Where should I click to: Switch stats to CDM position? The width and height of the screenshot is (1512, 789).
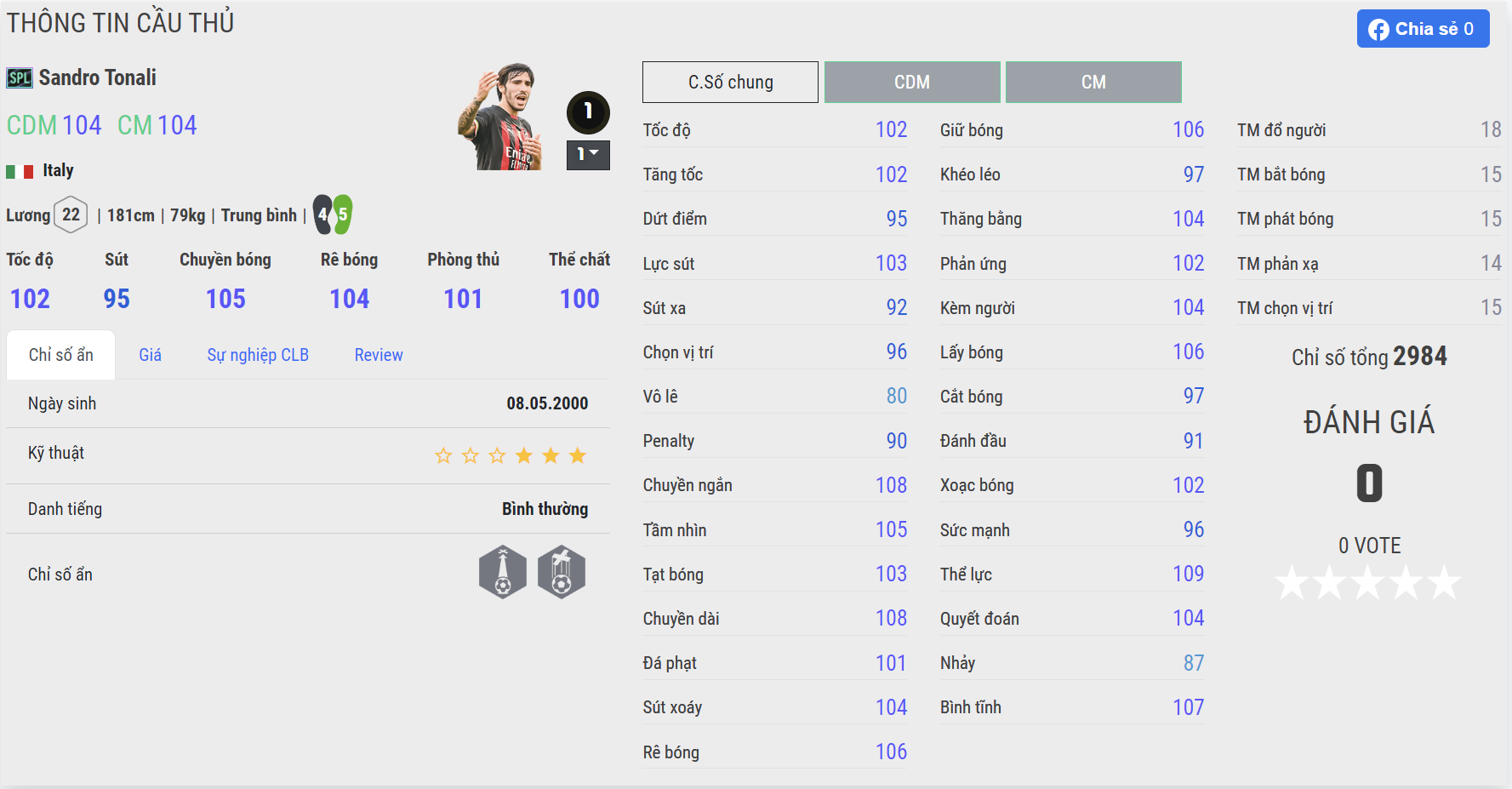pos(912,83)
